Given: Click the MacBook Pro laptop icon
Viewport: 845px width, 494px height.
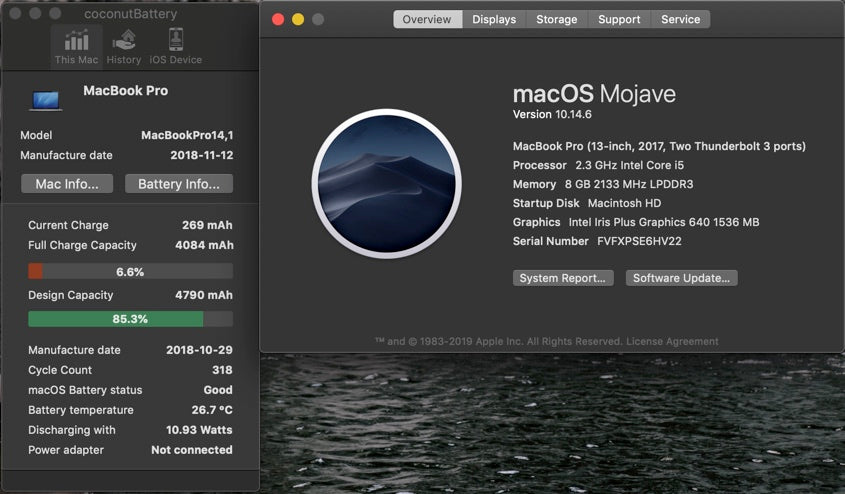Looking at the screenshot, I should click(x=46, y=99).
